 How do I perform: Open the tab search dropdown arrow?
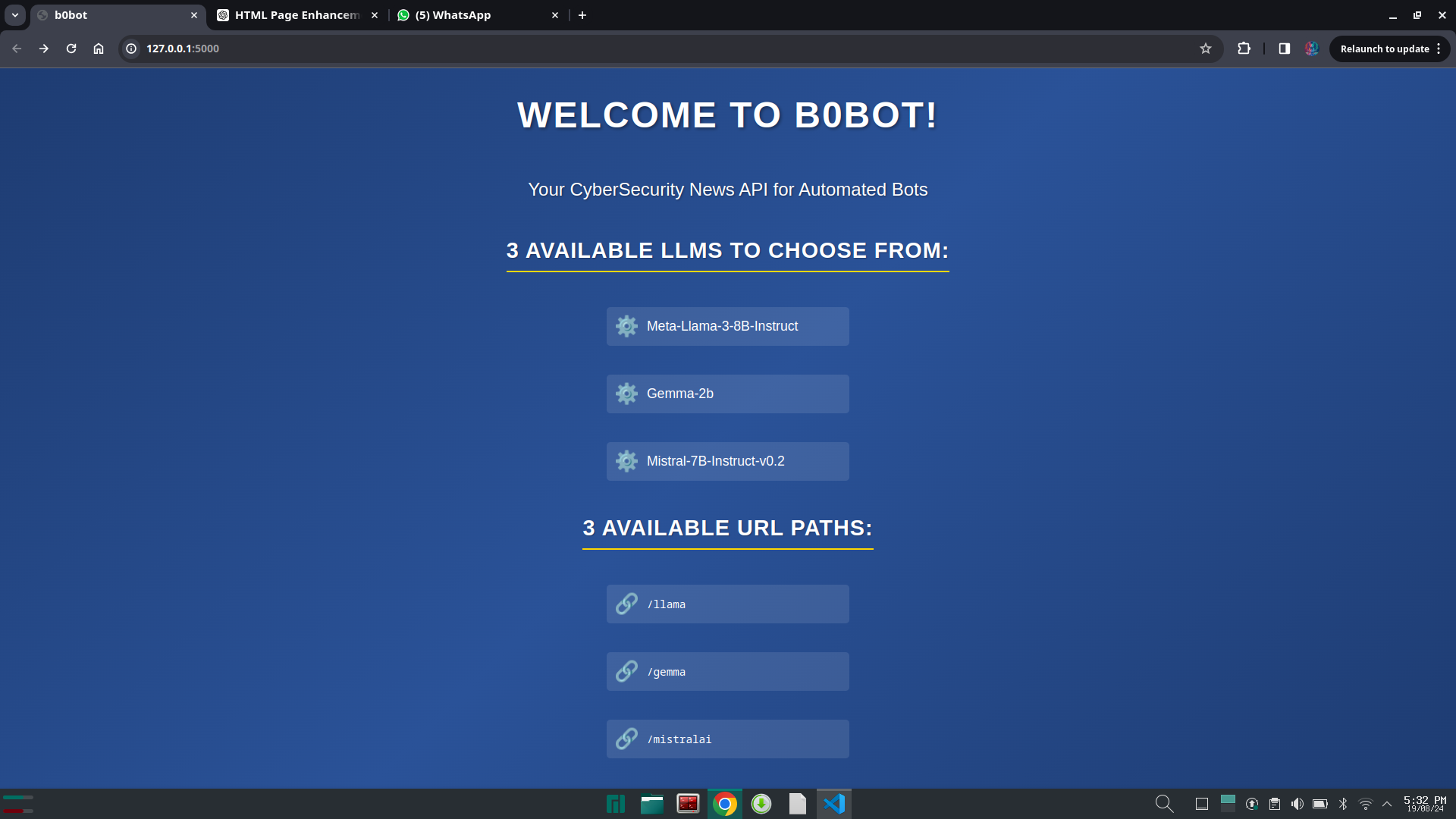click(15, 15)
